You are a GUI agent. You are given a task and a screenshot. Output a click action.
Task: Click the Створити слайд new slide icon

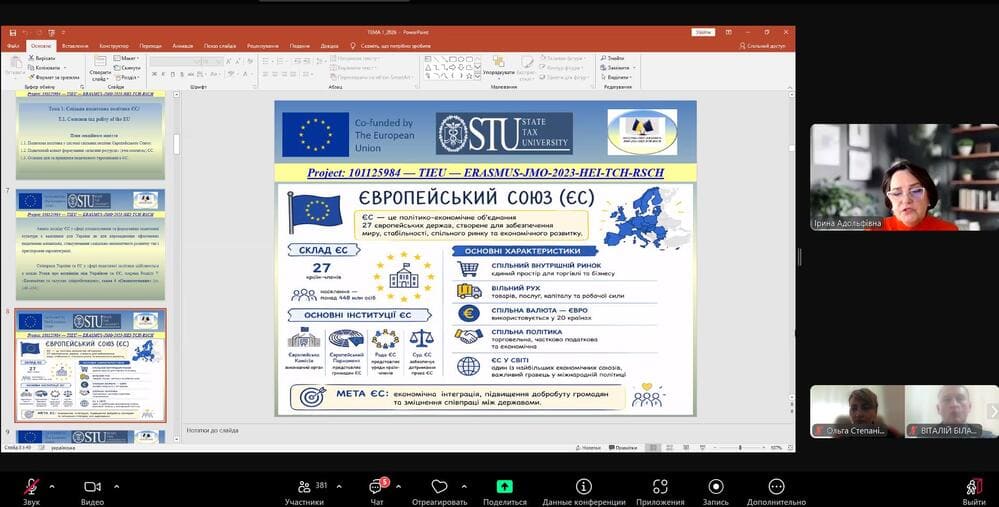coord(100,62)
